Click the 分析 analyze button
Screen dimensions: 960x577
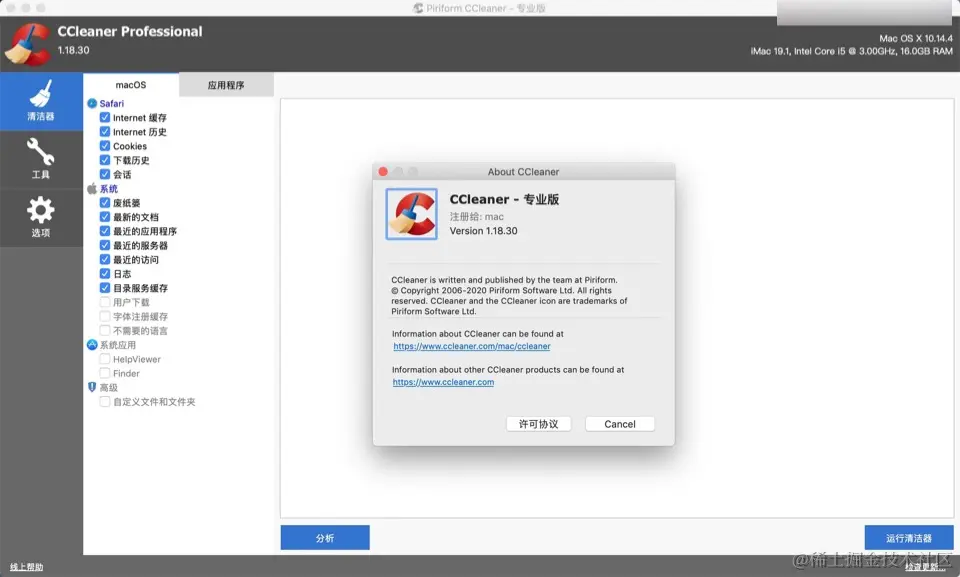pos(325,537)
